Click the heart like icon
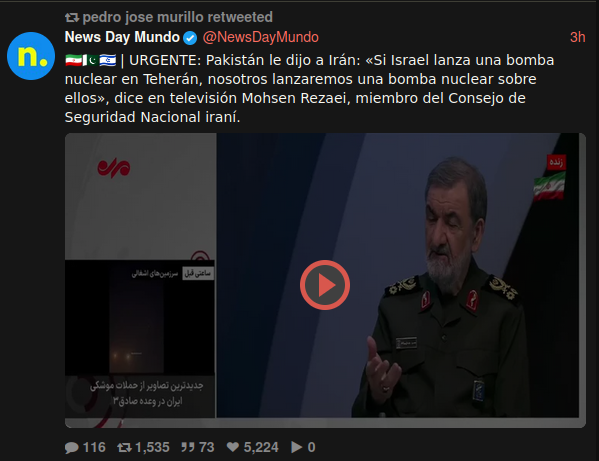The height and width of the screenshot is (461, 599). click(233, 447)
